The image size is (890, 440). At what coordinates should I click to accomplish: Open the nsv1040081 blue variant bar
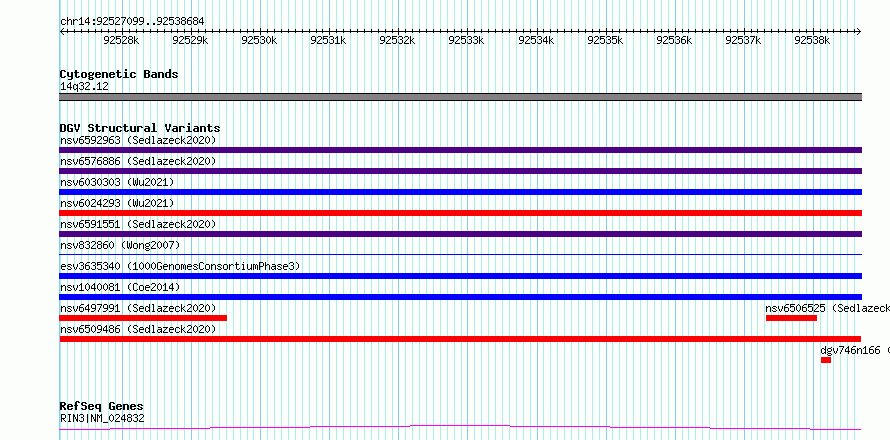pos(460,297)
